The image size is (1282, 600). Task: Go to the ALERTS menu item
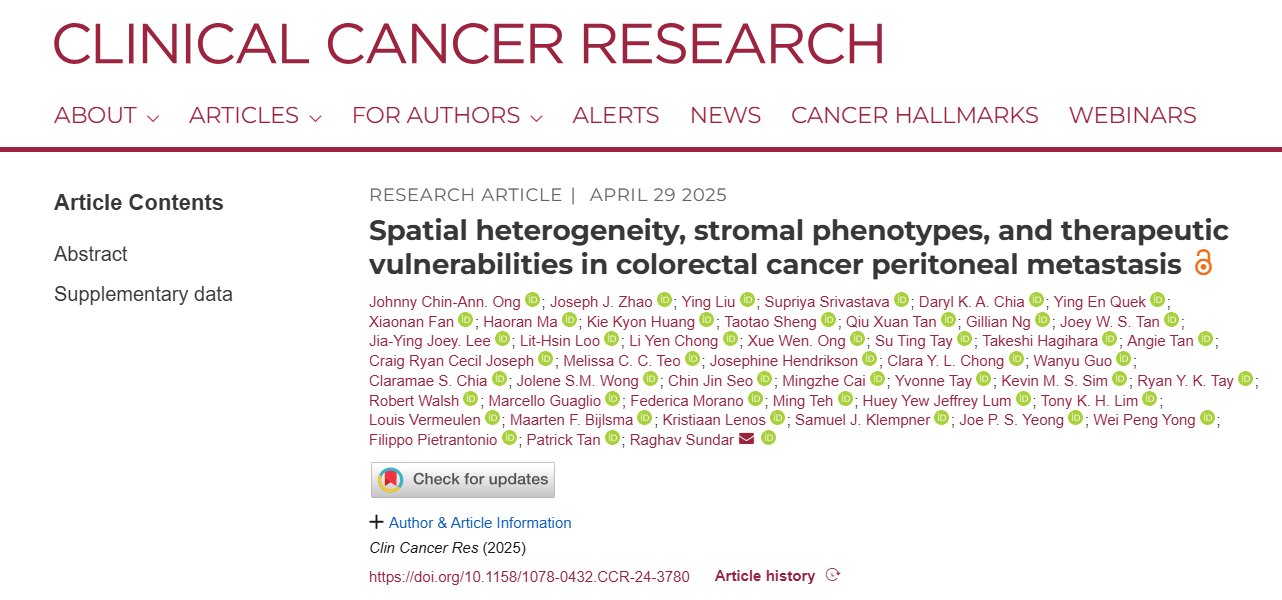coord(616,116)
